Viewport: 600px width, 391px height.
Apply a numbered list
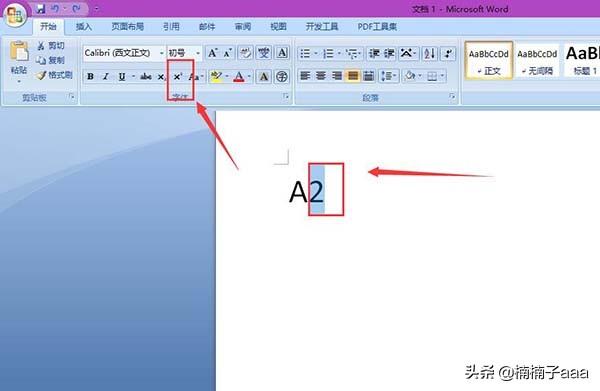tap(328, 53)
